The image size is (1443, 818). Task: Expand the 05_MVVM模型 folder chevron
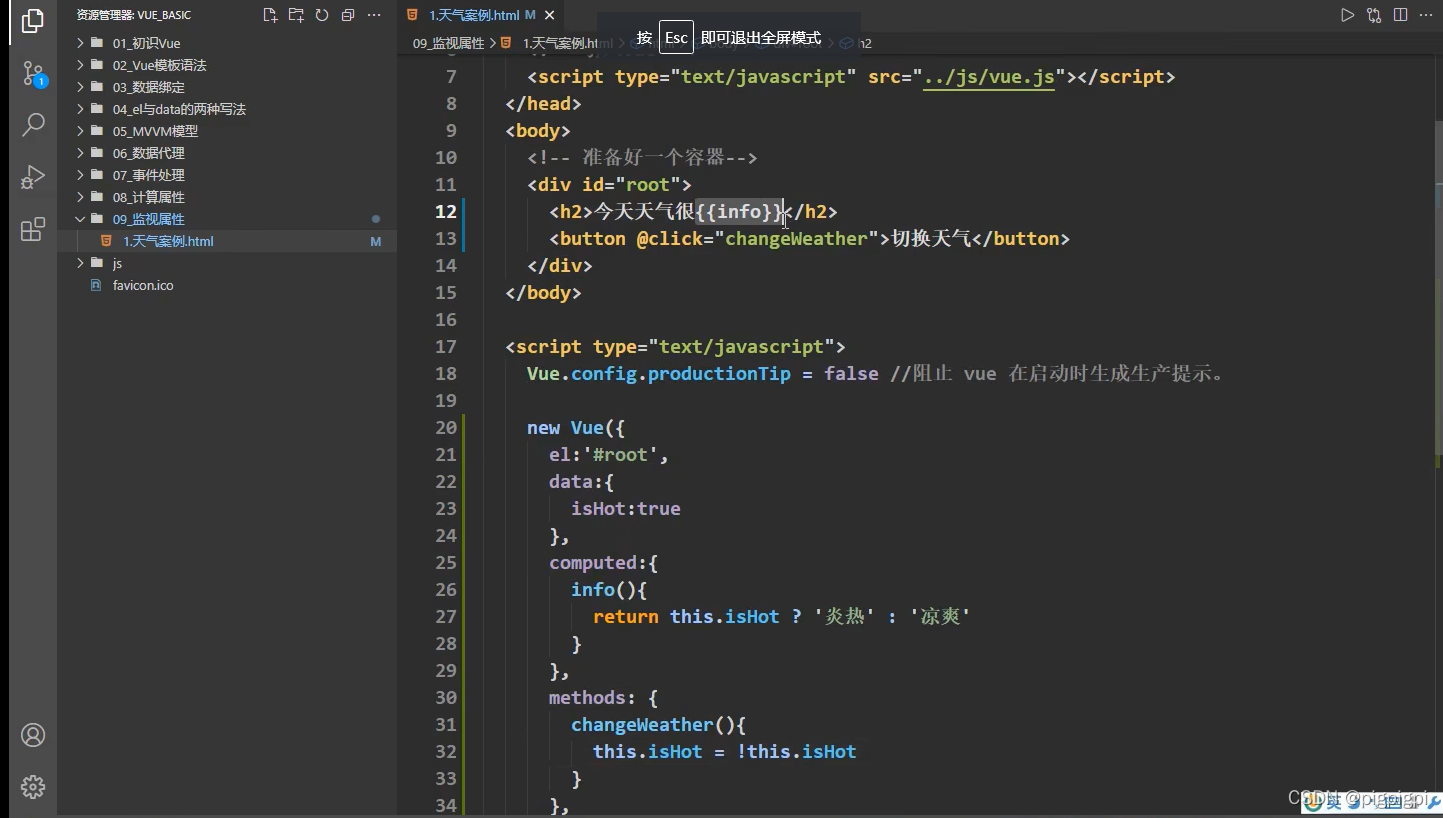point(81,131)
